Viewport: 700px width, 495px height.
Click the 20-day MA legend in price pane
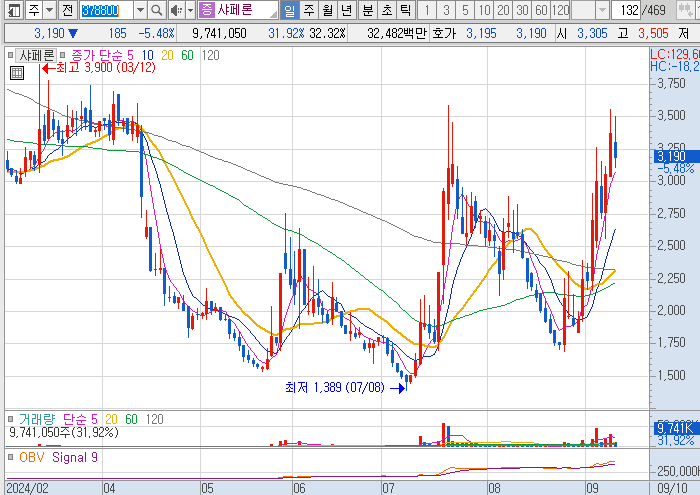coord(167,55)
